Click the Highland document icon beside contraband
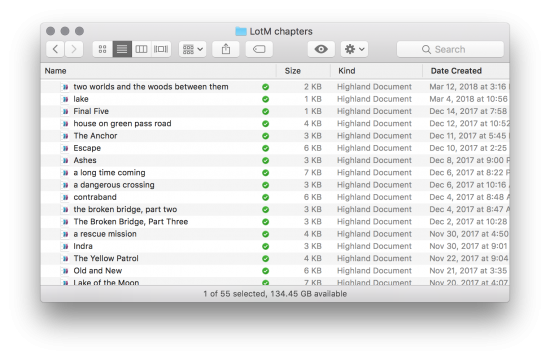Image resolution: width=550 pixels, height=360 pixels. click(x=65, y=197)
